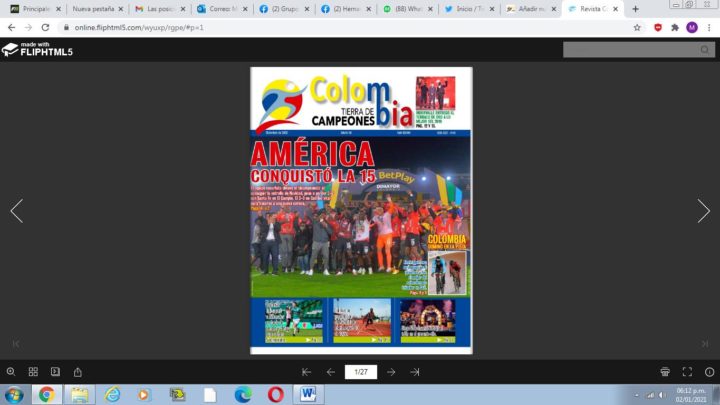The image size is (720, 405).
Task: Open File Explorer from taskbar
Action: (x=79, y=394)
